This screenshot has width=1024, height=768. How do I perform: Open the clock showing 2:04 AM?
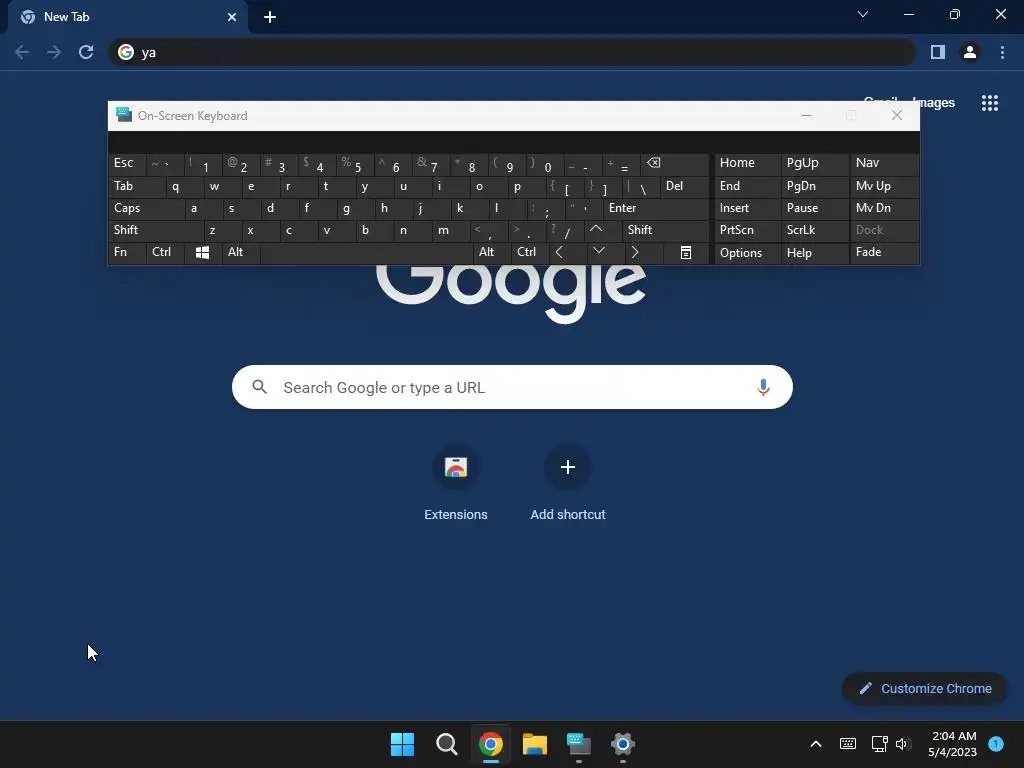click(953, 744)
